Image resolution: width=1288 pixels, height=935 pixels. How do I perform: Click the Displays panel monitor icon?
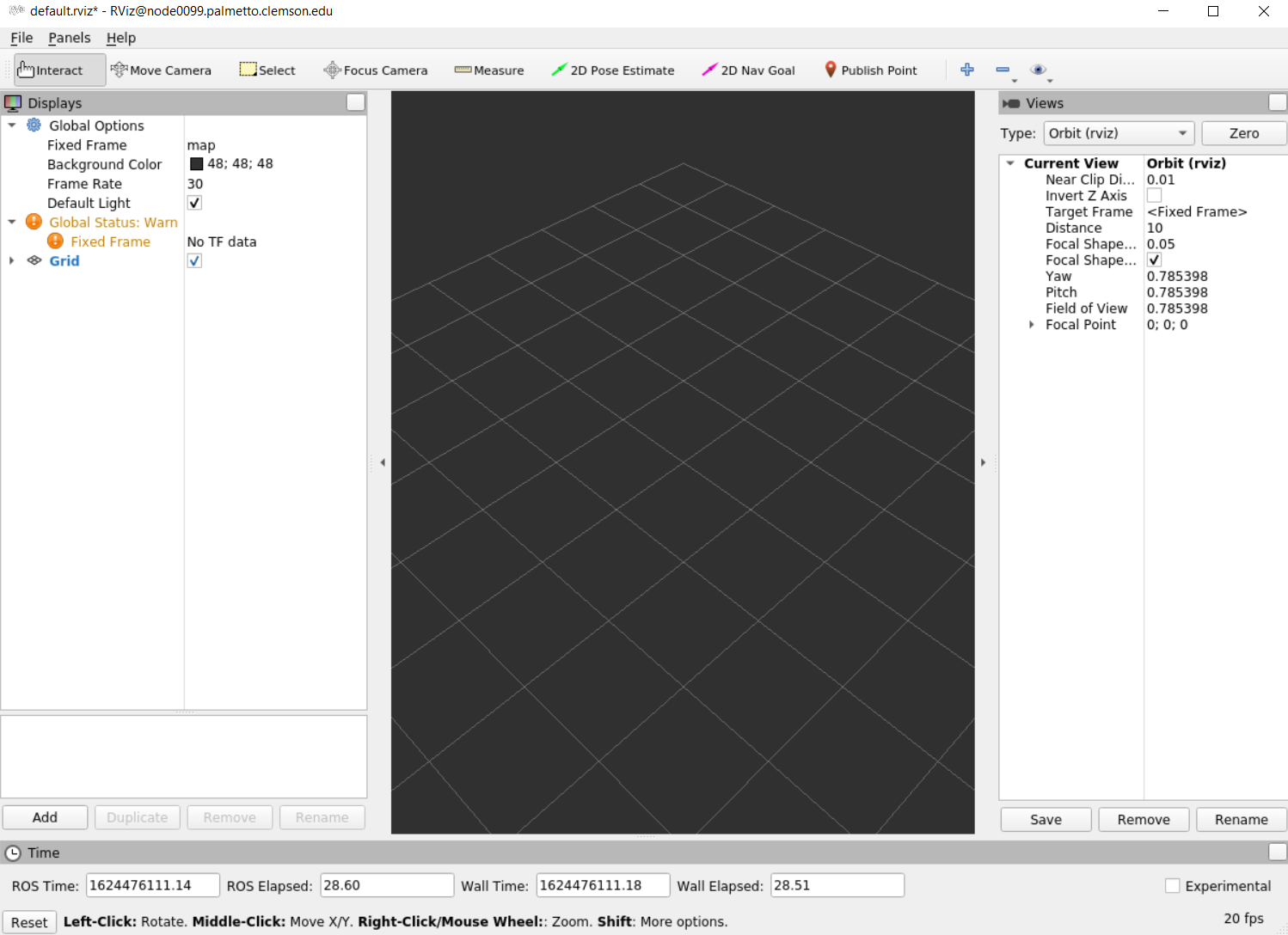coord(13,103)
